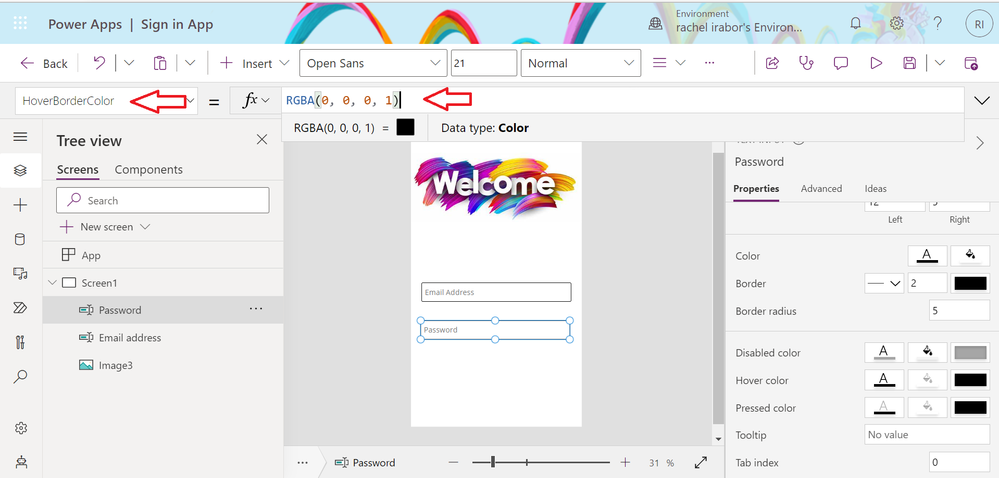Open the Search magnifier in sidebar

pyautogui.click(x=20, y=377)
